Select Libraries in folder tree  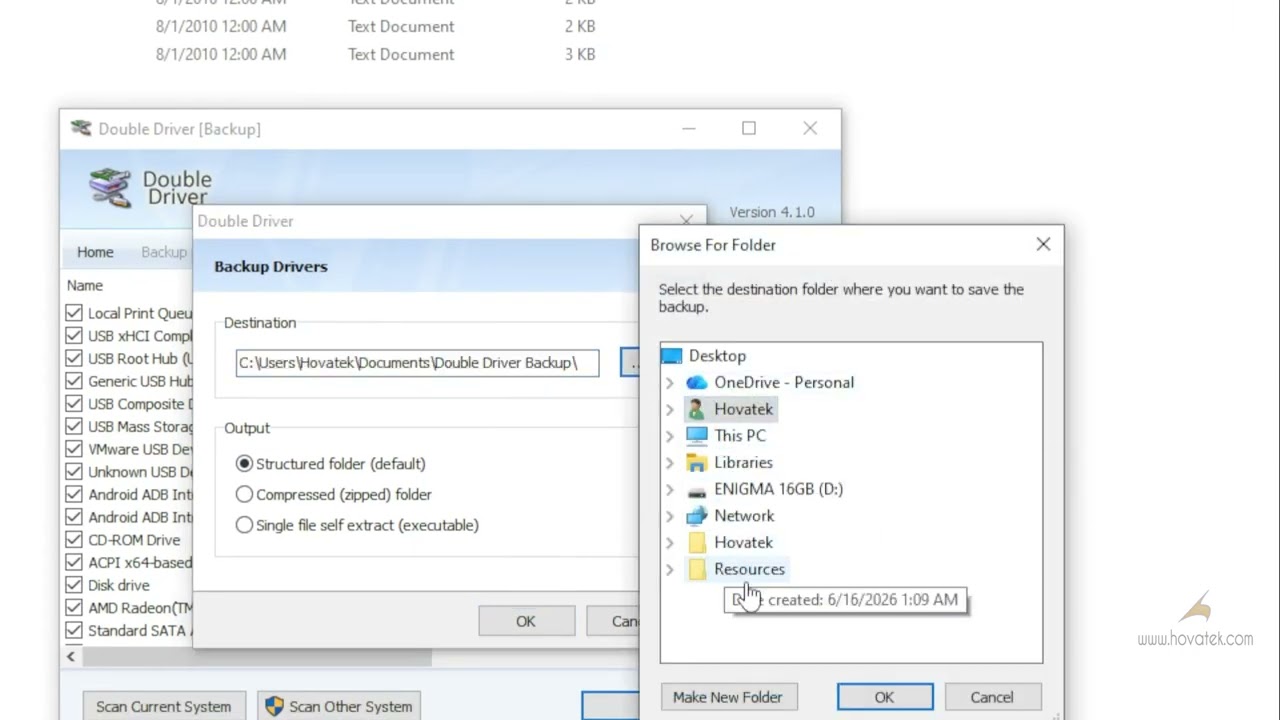click(x=743, y=463)
